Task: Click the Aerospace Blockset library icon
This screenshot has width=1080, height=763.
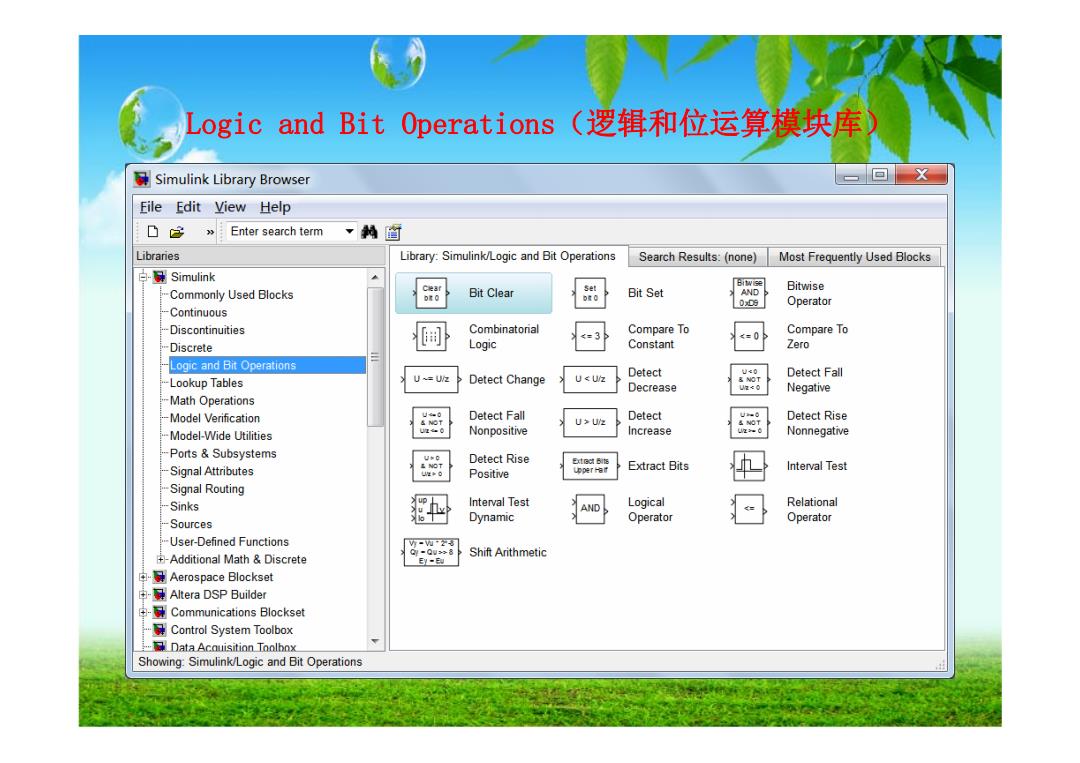Action: [160, 577]
